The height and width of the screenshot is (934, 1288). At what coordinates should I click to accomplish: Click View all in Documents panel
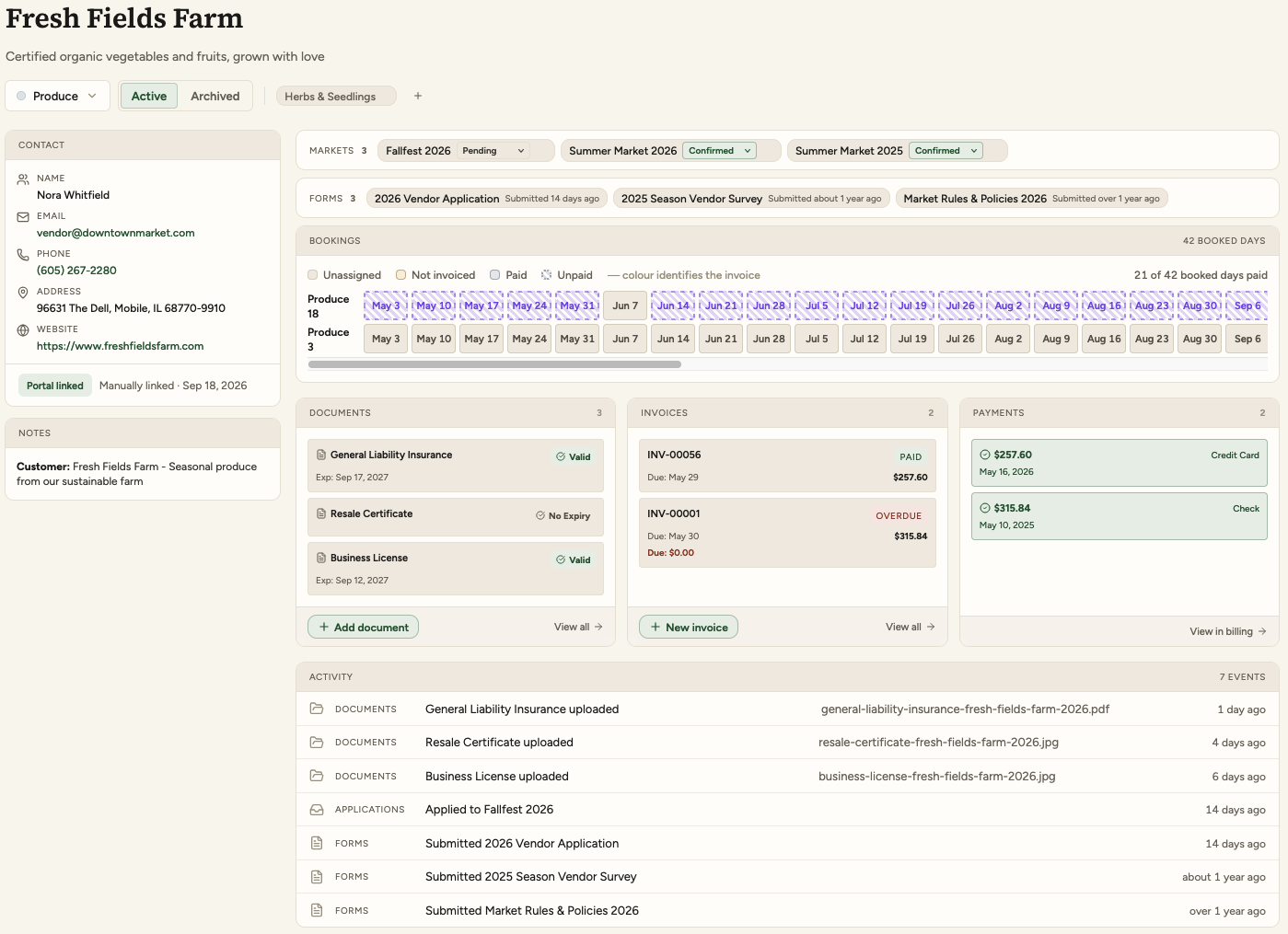click(578, 627)
